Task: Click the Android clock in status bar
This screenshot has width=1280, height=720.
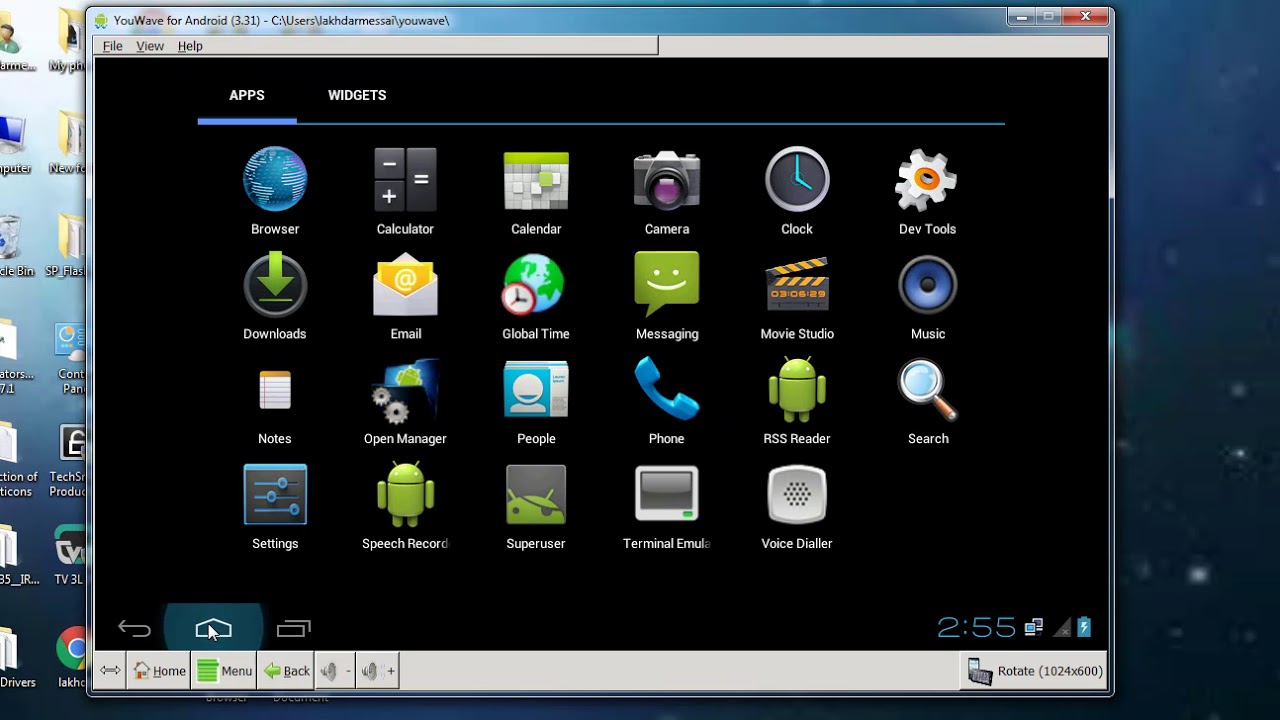Action: click(976, 628)
